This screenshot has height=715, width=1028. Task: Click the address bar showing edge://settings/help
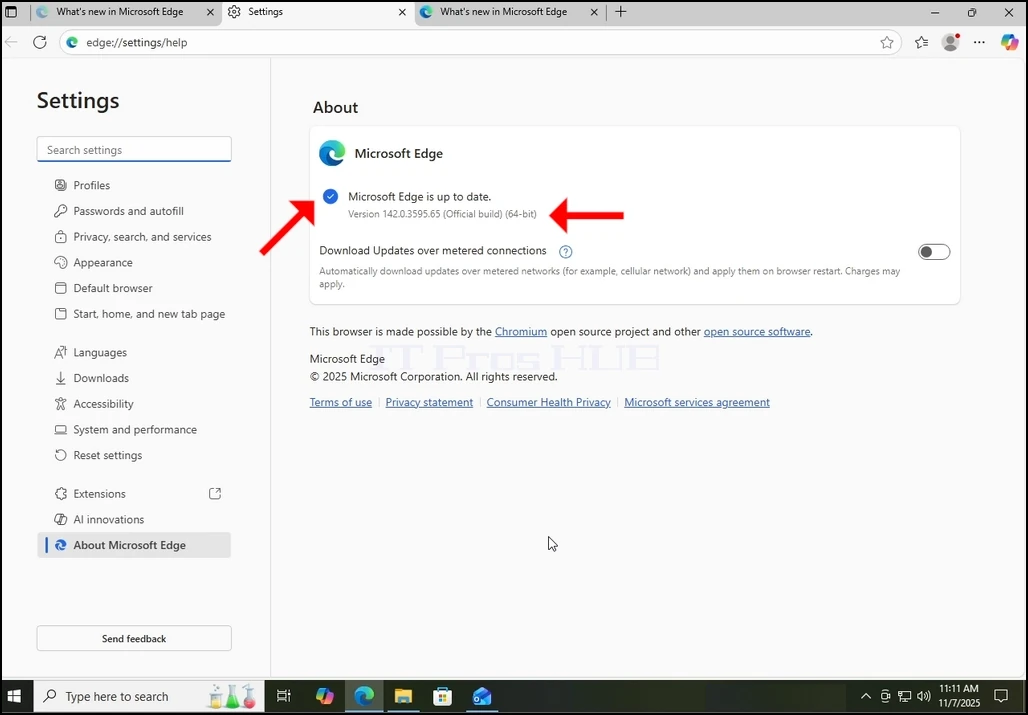[x=479, y=43]
